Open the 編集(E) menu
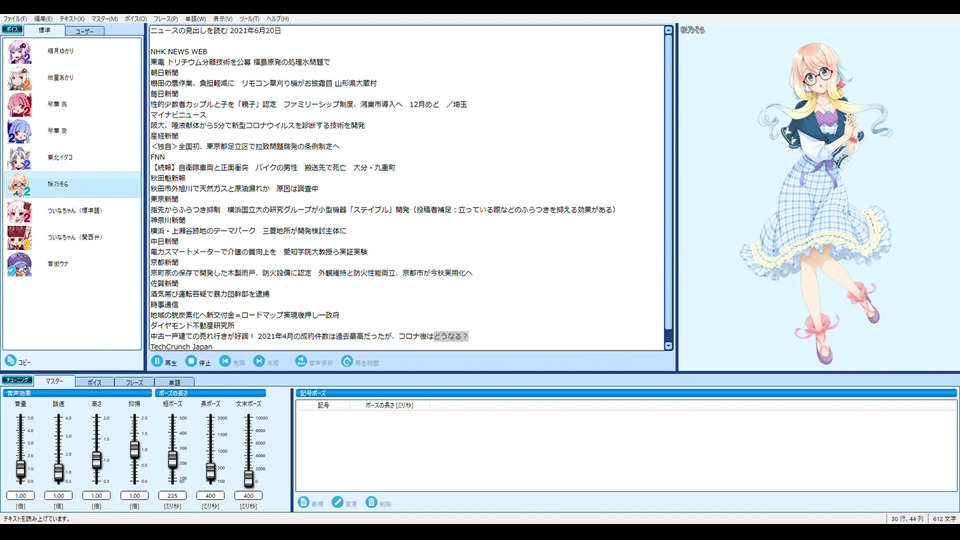The height and width of the screenshot is (540, 960). tap(43, 19)
